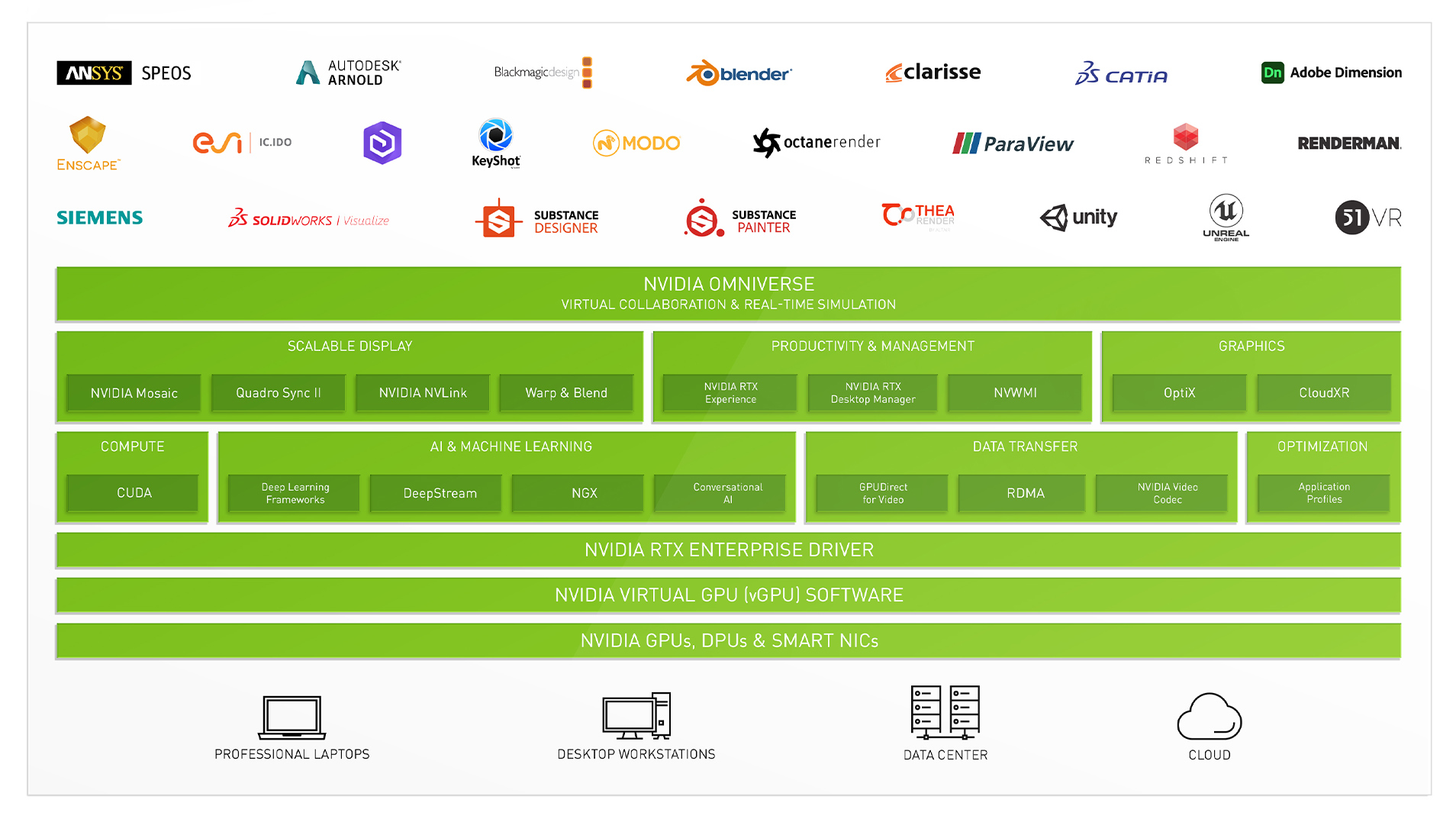Click the Professional Laptops icon
The height and width of the screenshot is (819, 1456).
tap(292, 717)
